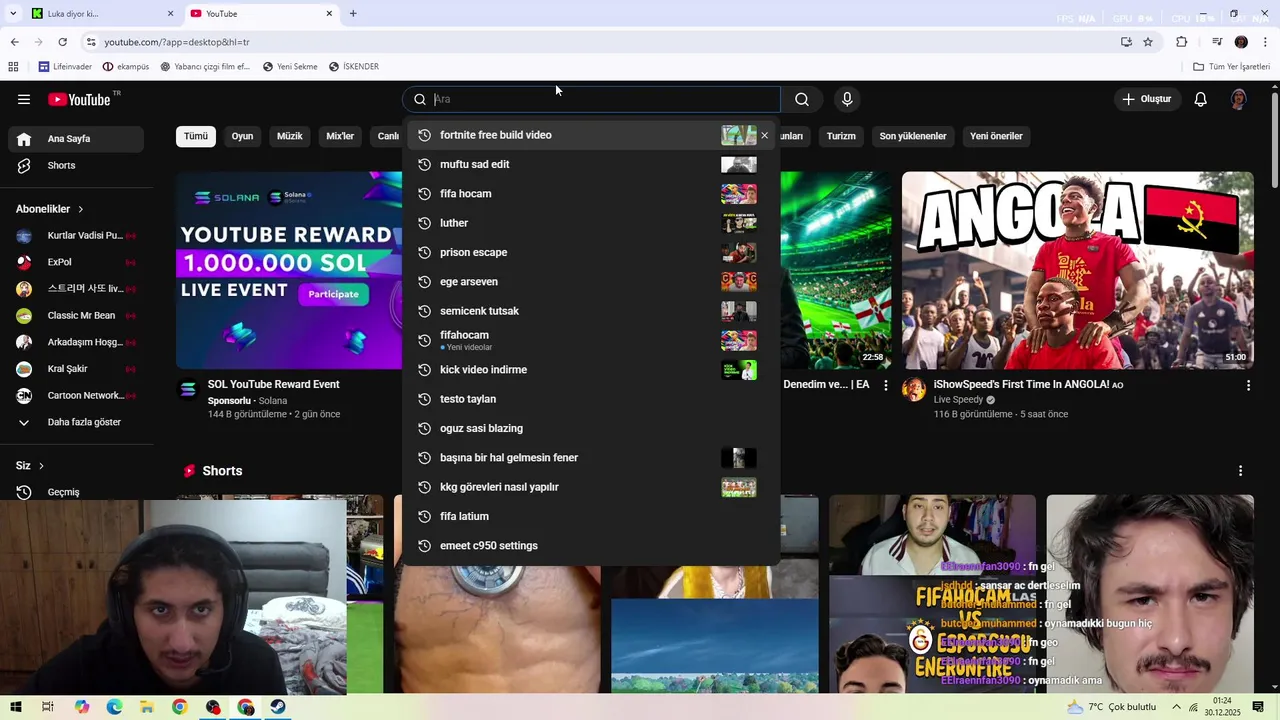Image resolution: width=1280 pixels, height=720 pixels.
Task: Open the ANGOLA video thumbnail
Action: (1077, 270)
